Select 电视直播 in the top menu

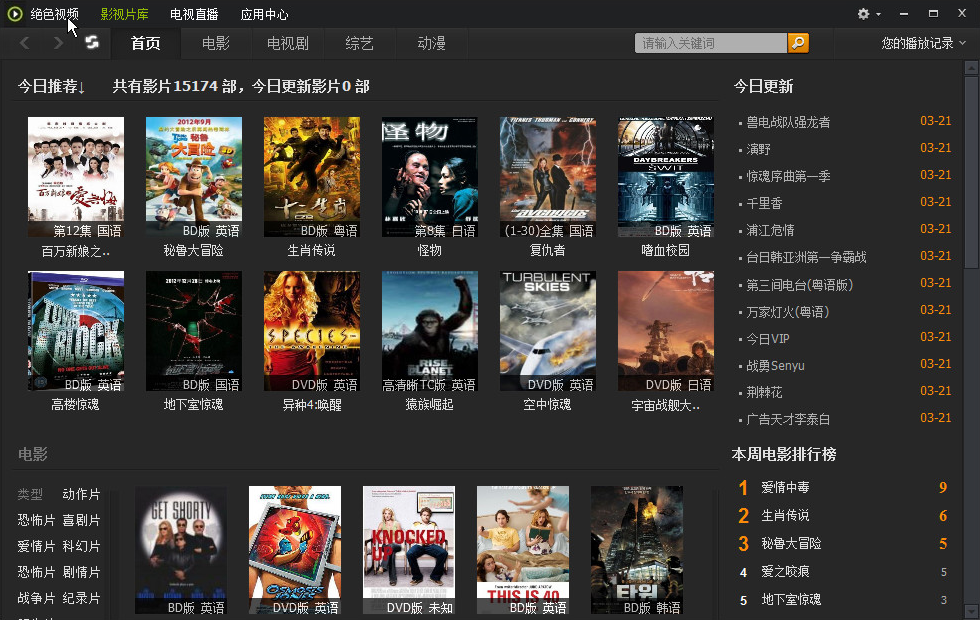coord(194,14)
